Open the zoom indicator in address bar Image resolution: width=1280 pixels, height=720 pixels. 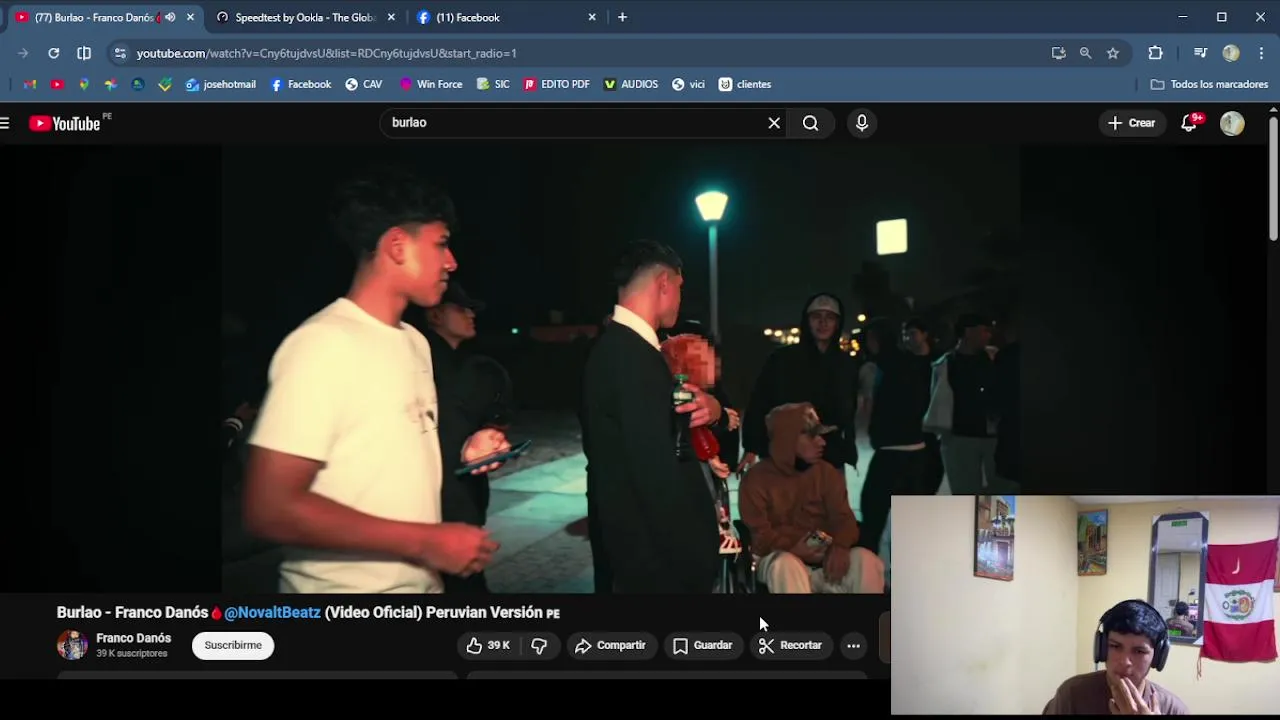coord(1085,53)
